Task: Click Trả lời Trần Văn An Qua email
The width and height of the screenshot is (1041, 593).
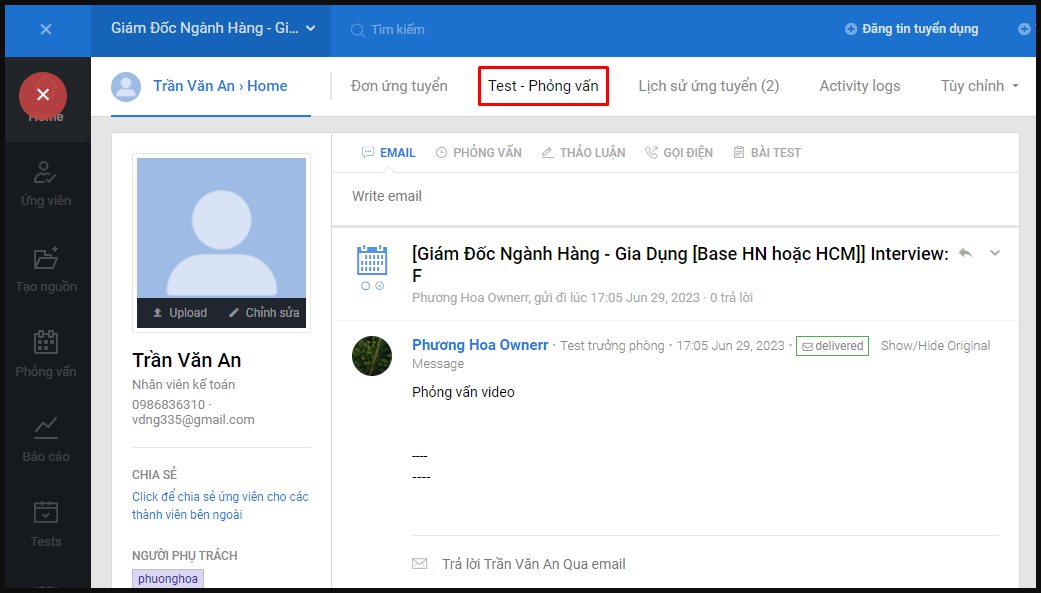Action: tap(534, 564)
